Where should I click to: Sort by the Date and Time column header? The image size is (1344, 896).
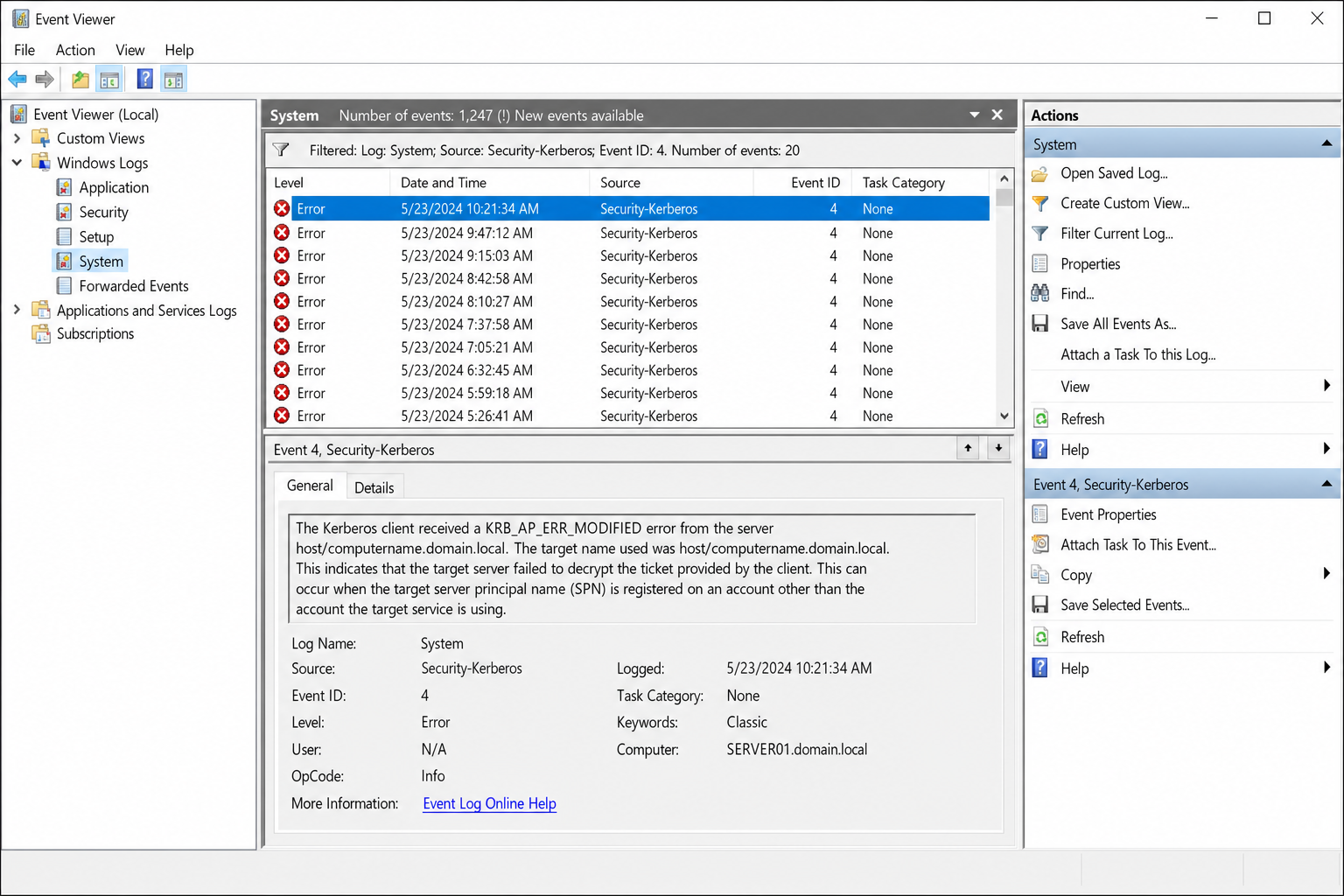point(489,182)
